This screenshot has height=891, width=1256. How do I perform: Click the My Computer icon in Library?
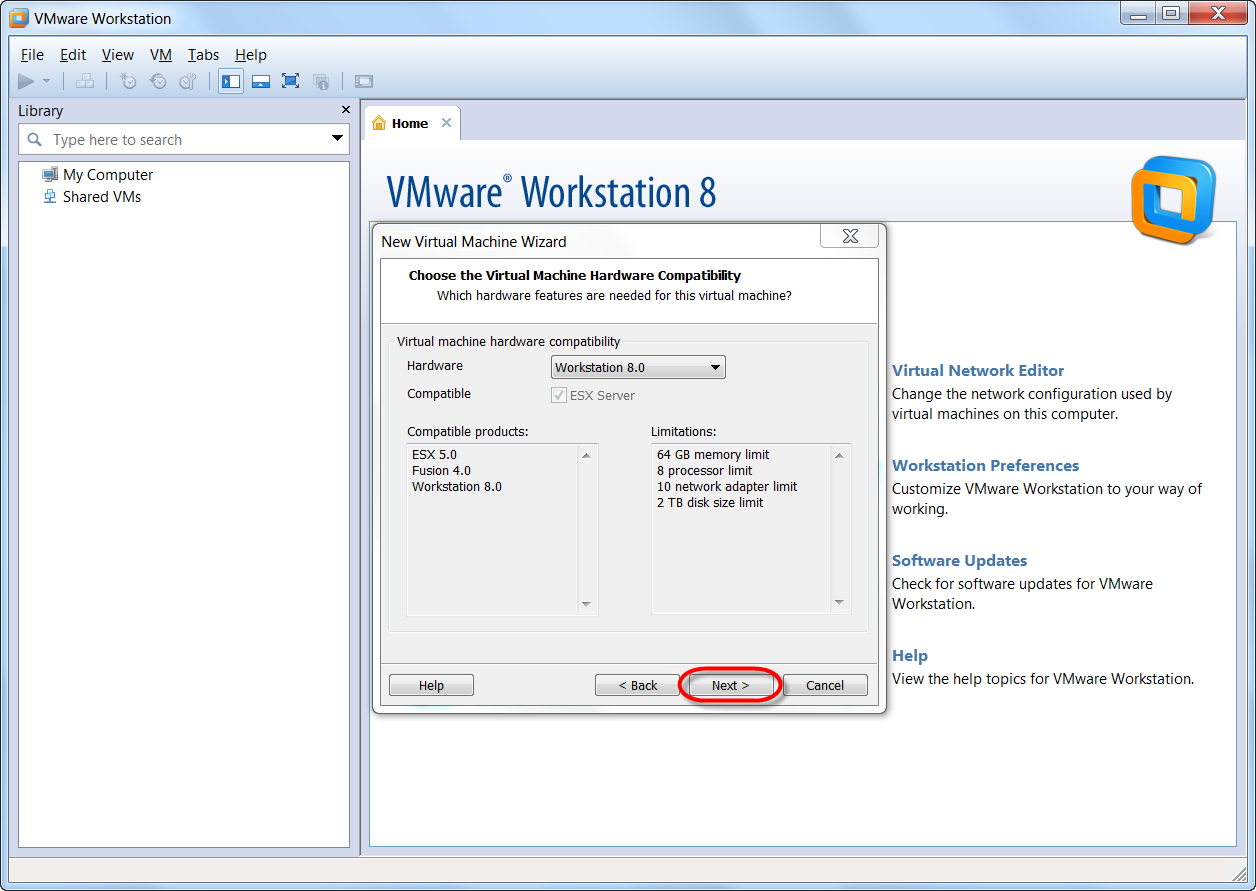(x=50, y=174)
